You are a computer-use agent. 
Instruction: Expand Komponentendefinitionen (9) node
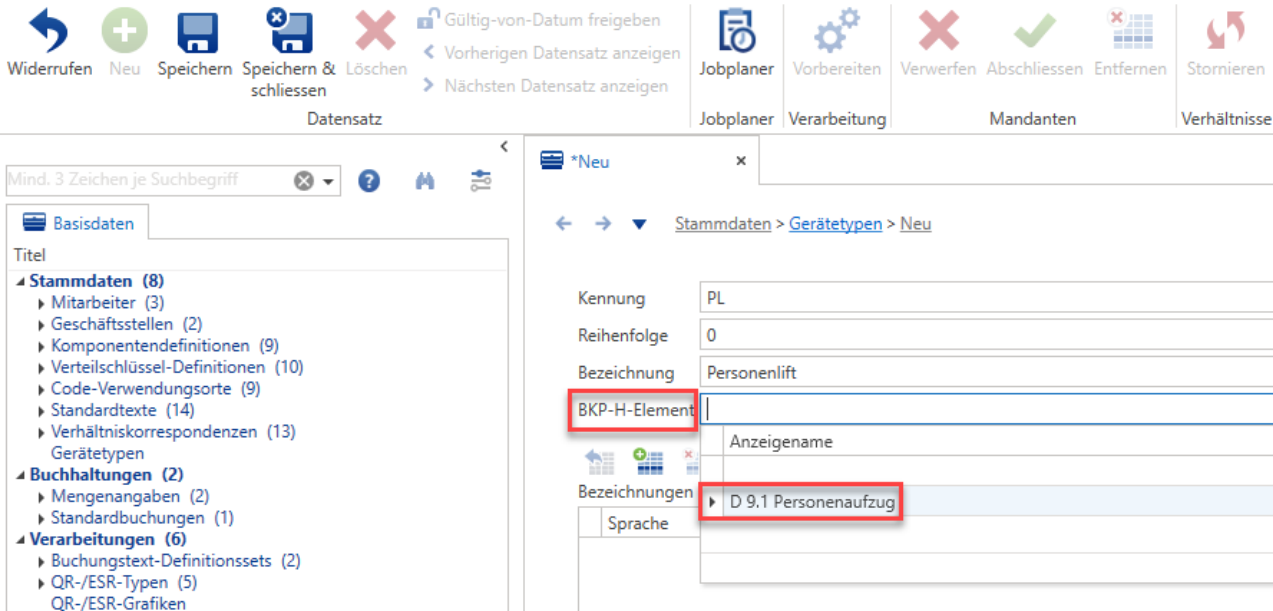click(x=42, y=346)
